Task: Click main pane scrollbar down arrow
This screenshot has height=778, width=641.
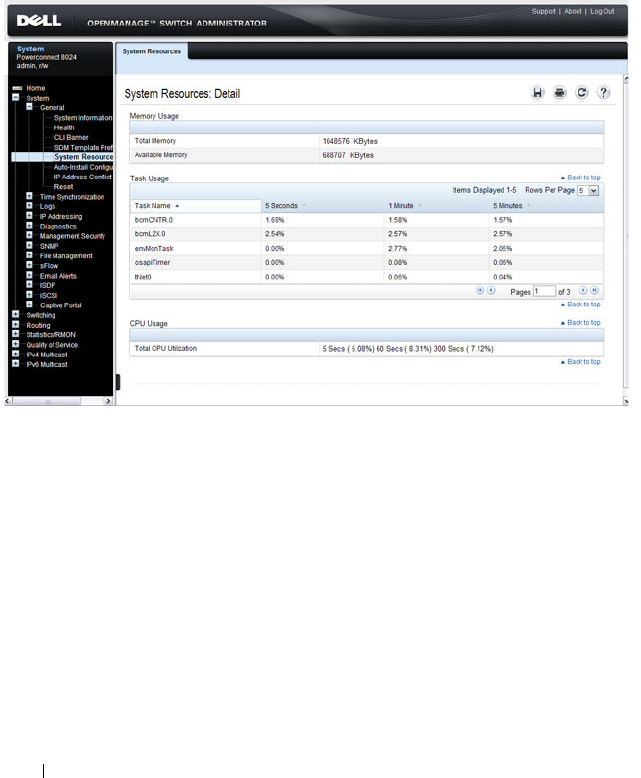Action: tap(626, 401)
